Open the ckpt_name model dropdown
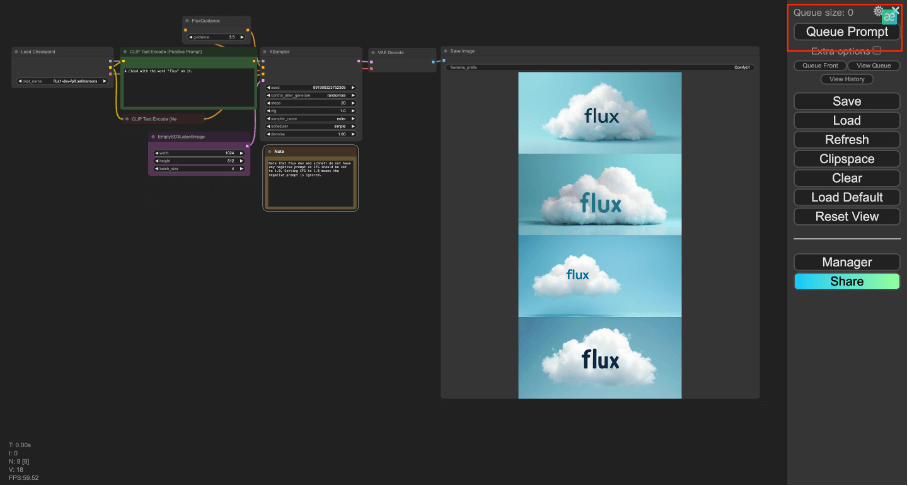 pyautogui.click(x=63, y=82)
